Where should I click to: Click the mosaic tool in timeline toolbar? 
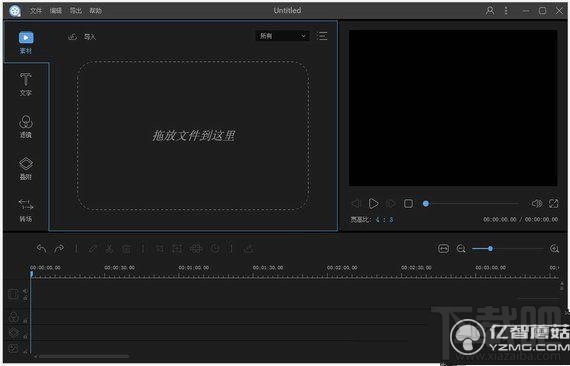tap(196, 249)
